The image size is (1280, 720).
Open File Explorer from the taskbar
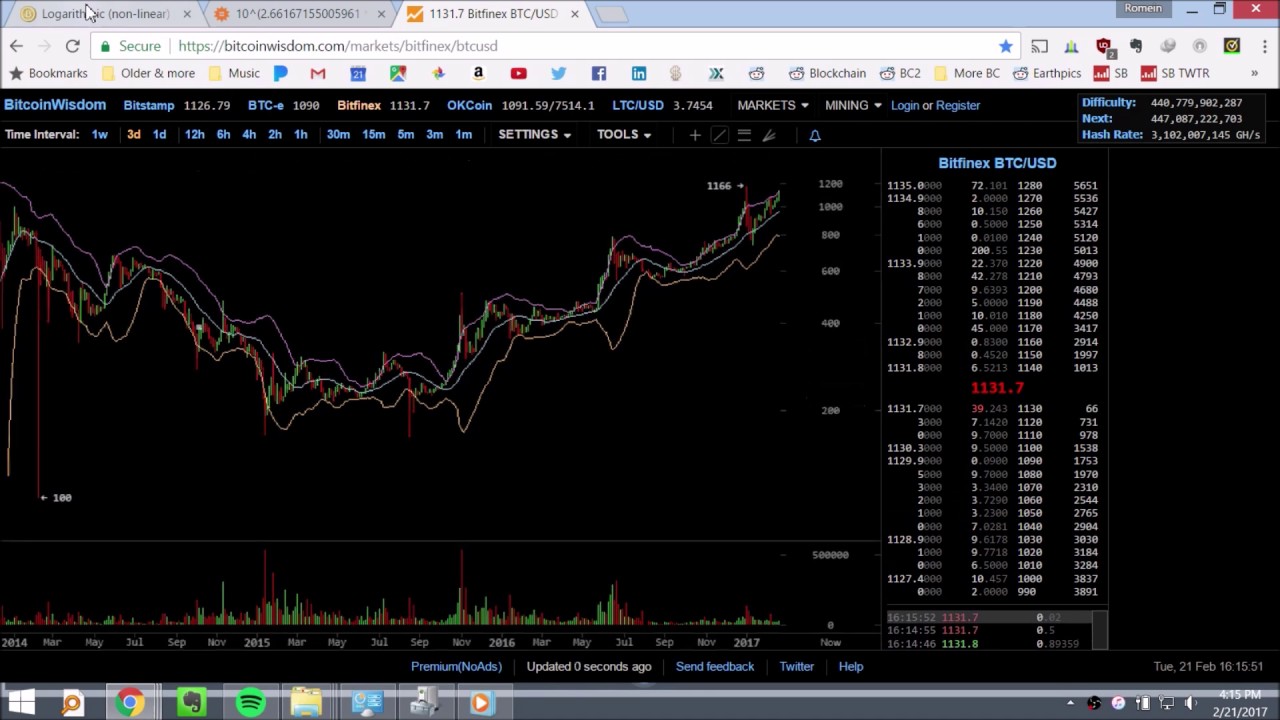306,703
